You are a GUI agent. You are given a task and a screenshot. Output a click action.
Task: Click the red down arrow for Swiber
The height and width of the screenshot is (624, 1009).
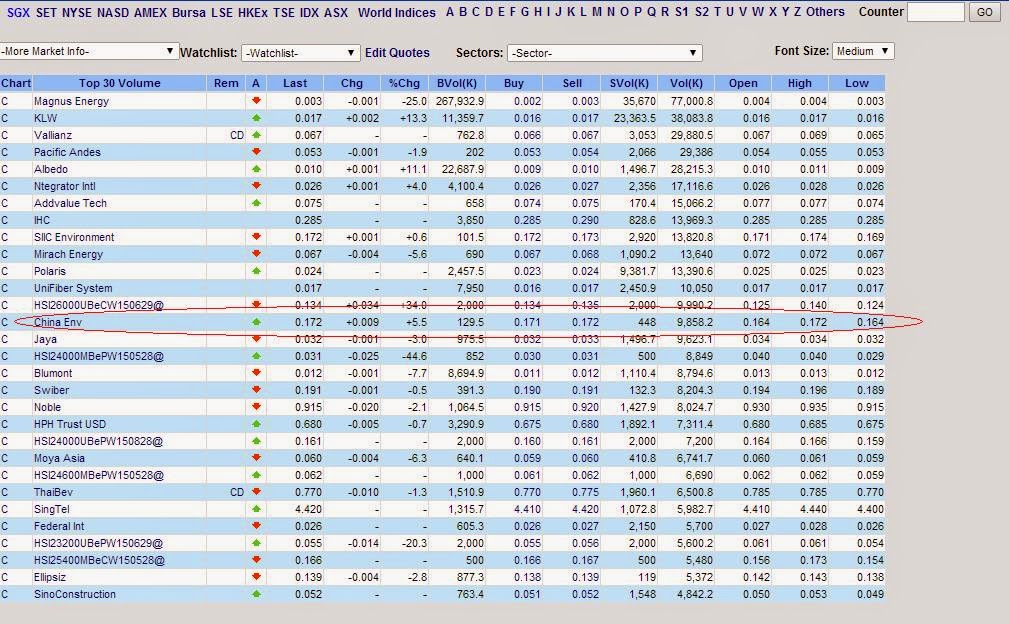click(256, 390)
